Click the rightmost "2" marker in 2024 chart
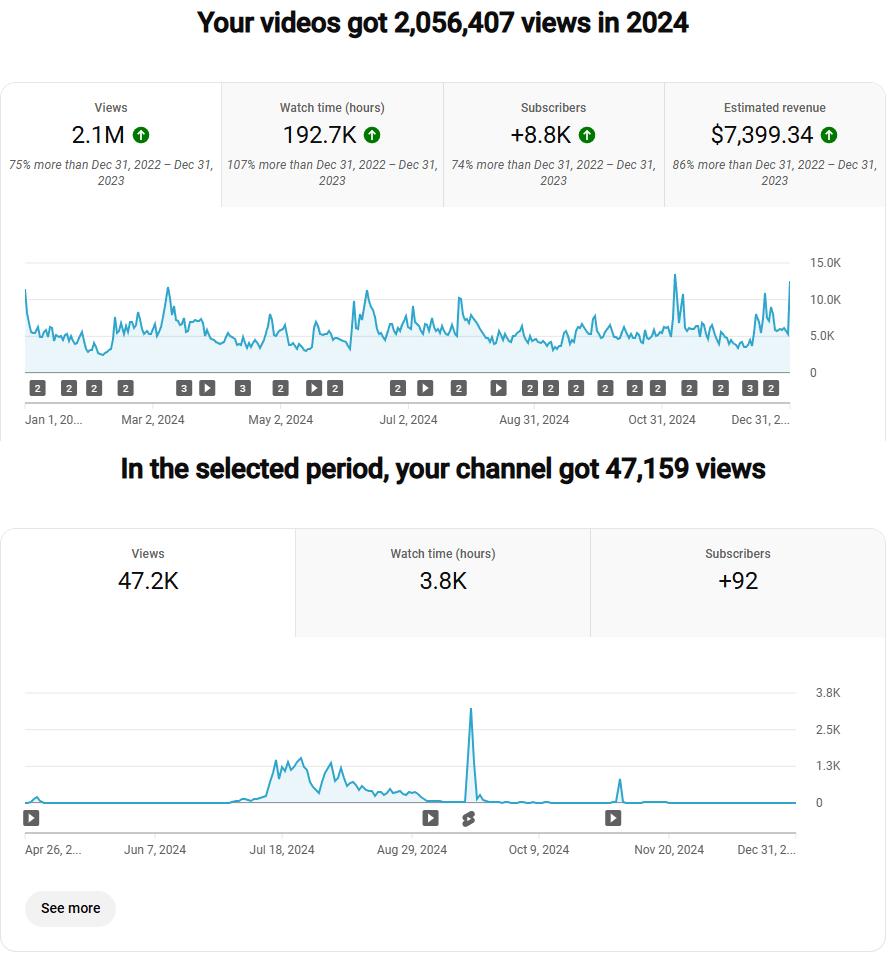Viewport: 889px width, 954px height. (771, 388)
